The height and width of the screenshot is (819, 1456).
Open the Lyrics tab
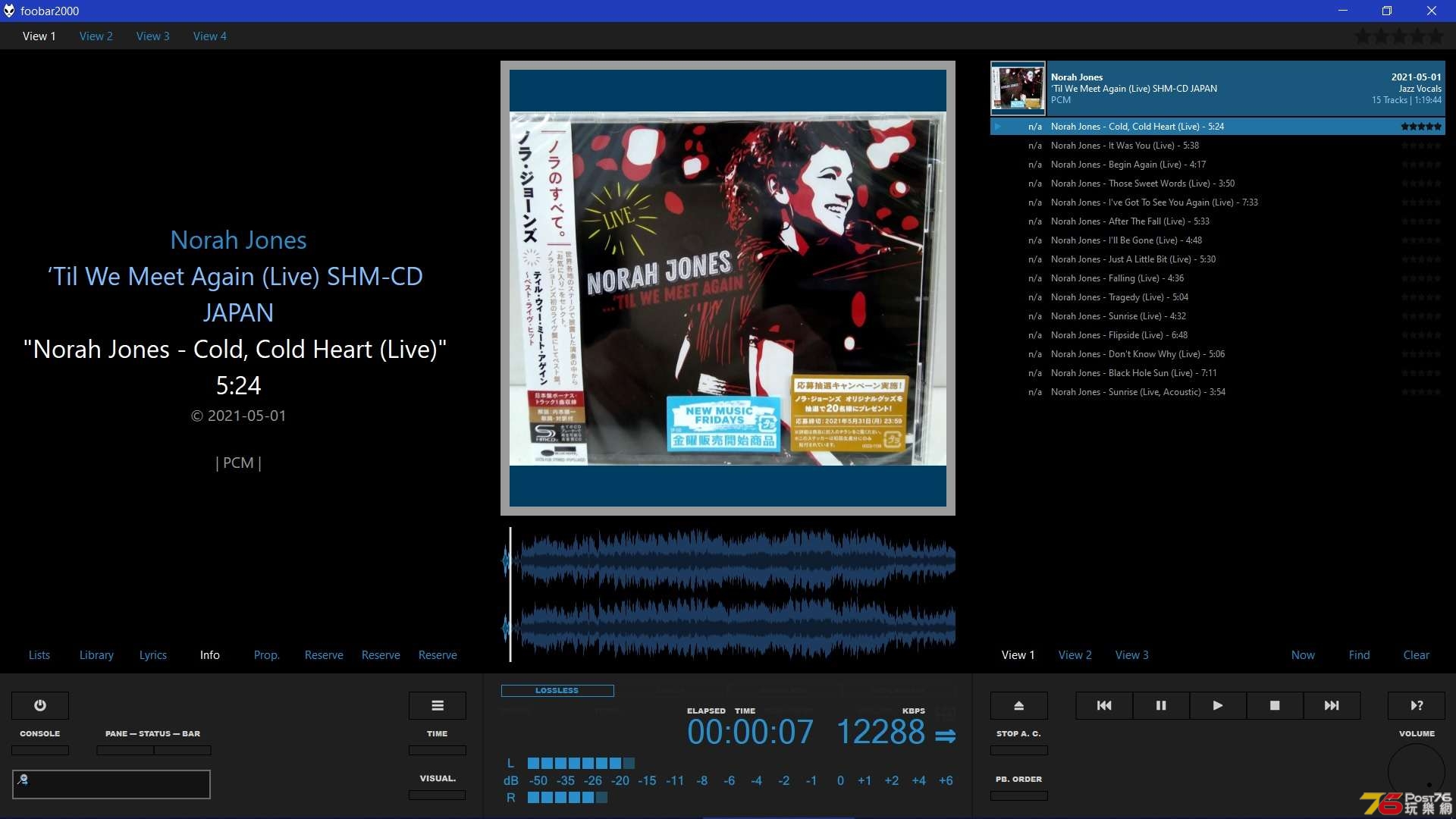pos(153,655)
